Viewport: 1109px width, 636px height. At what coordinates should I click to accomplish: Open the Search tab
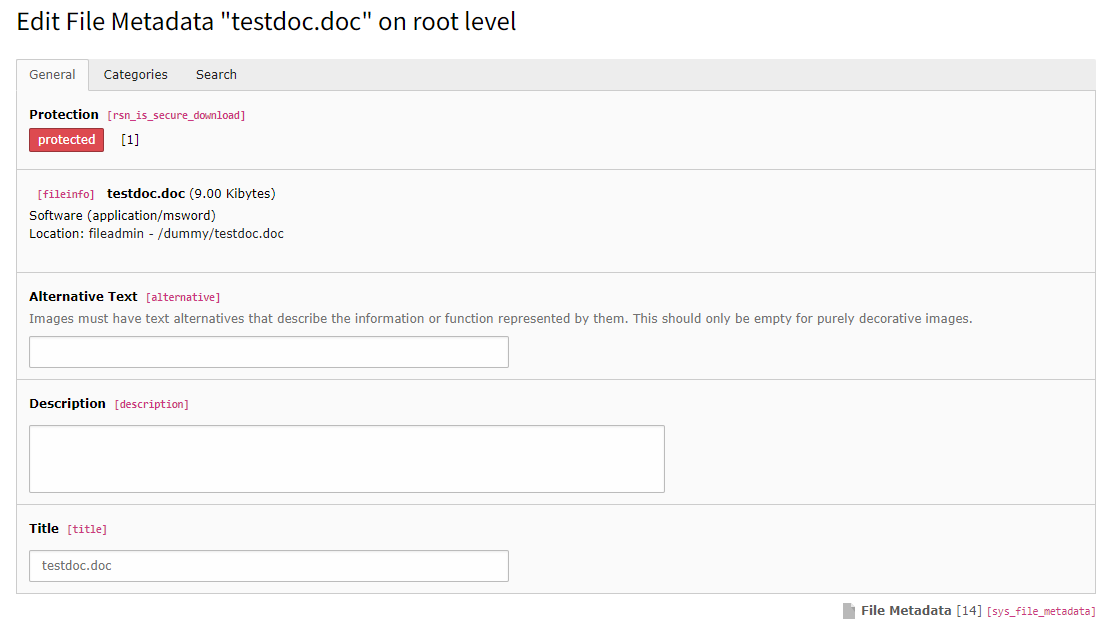click(216, 75)
